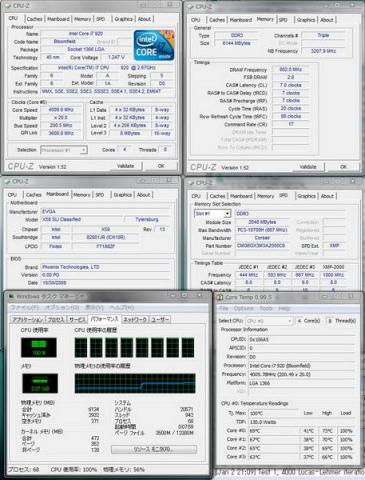Image resolution: width=365 pixels, height=480 pixels.
Task: Open the Graphics tab in the CPU-Z processor window
Action: tap(124, 19)
